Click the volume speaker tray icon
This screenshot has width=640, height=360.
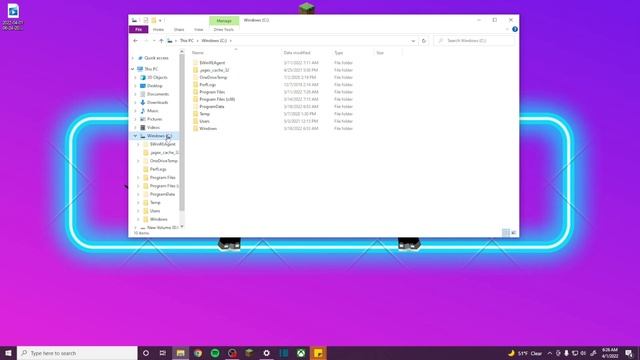(x=583, y=353)
